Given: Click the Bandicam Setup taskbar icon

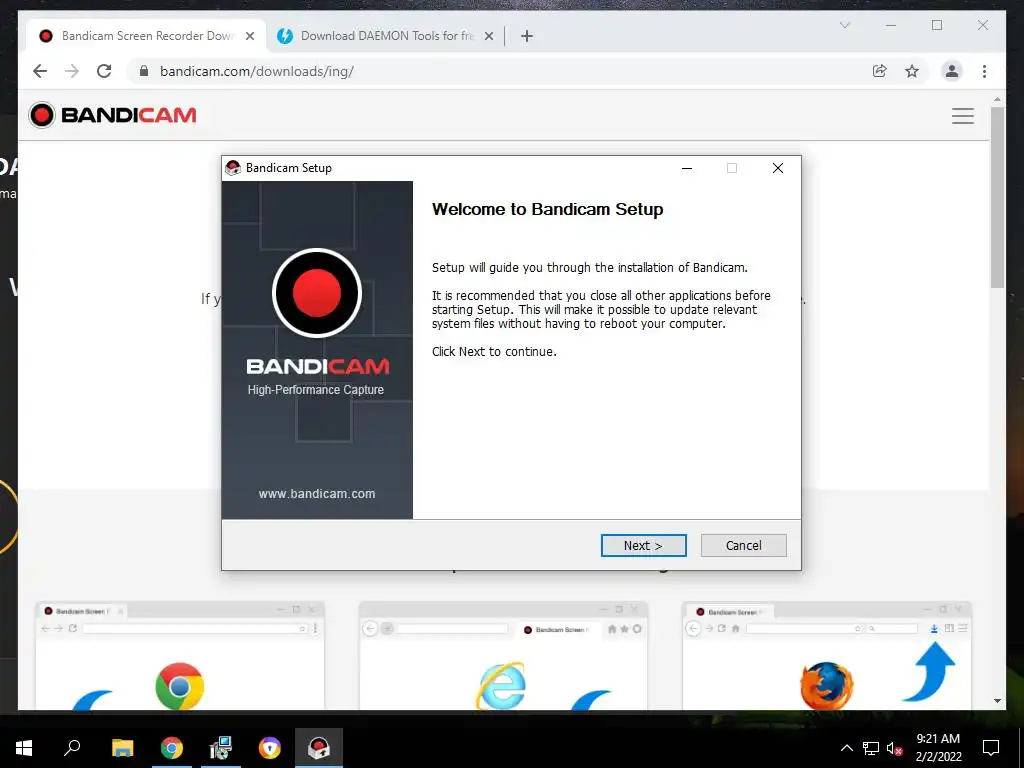Looking at the screenshot, I should 319,748.
